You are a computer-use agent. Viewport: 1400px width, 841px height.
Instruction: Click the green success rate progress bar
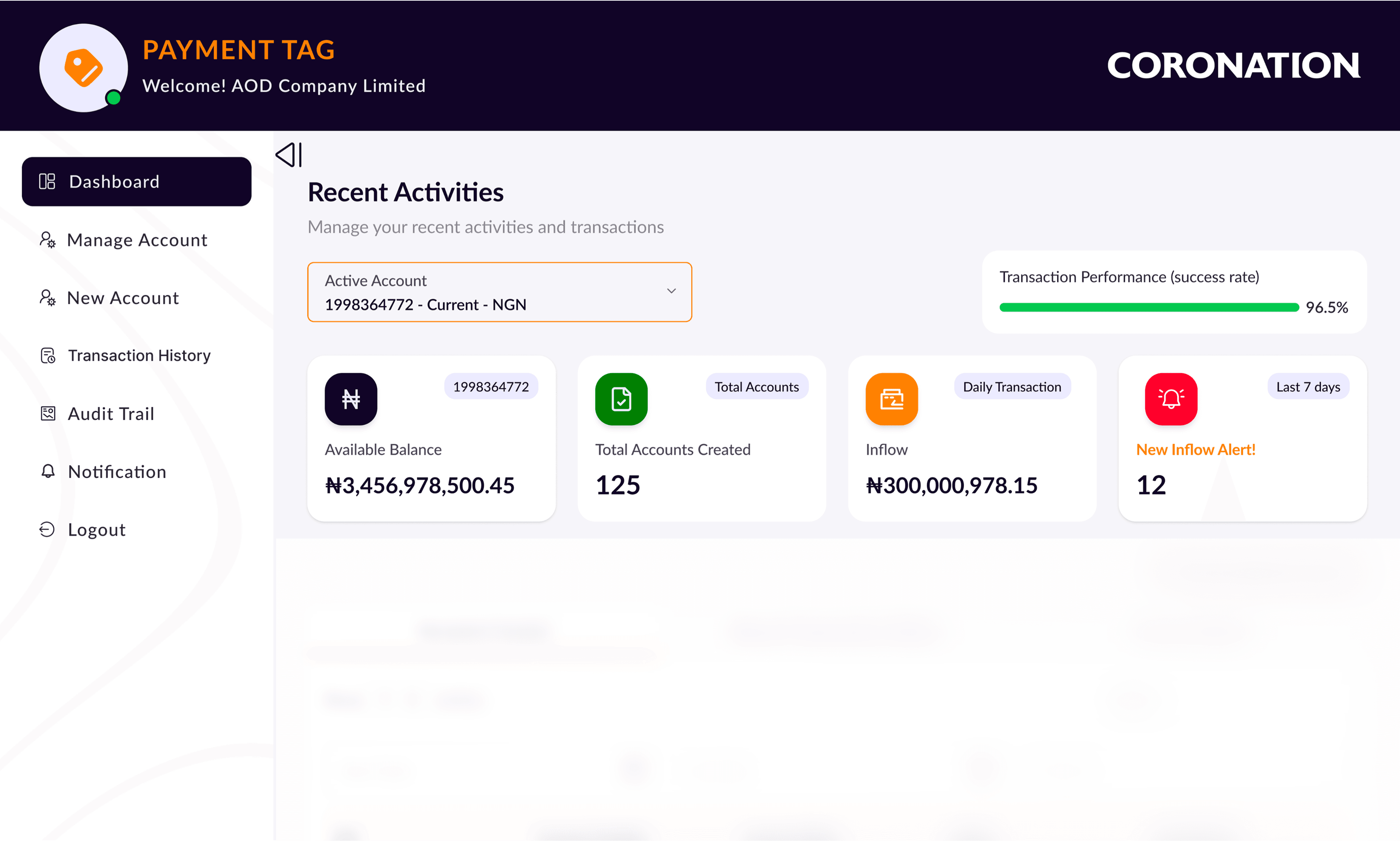point(1148,307)
